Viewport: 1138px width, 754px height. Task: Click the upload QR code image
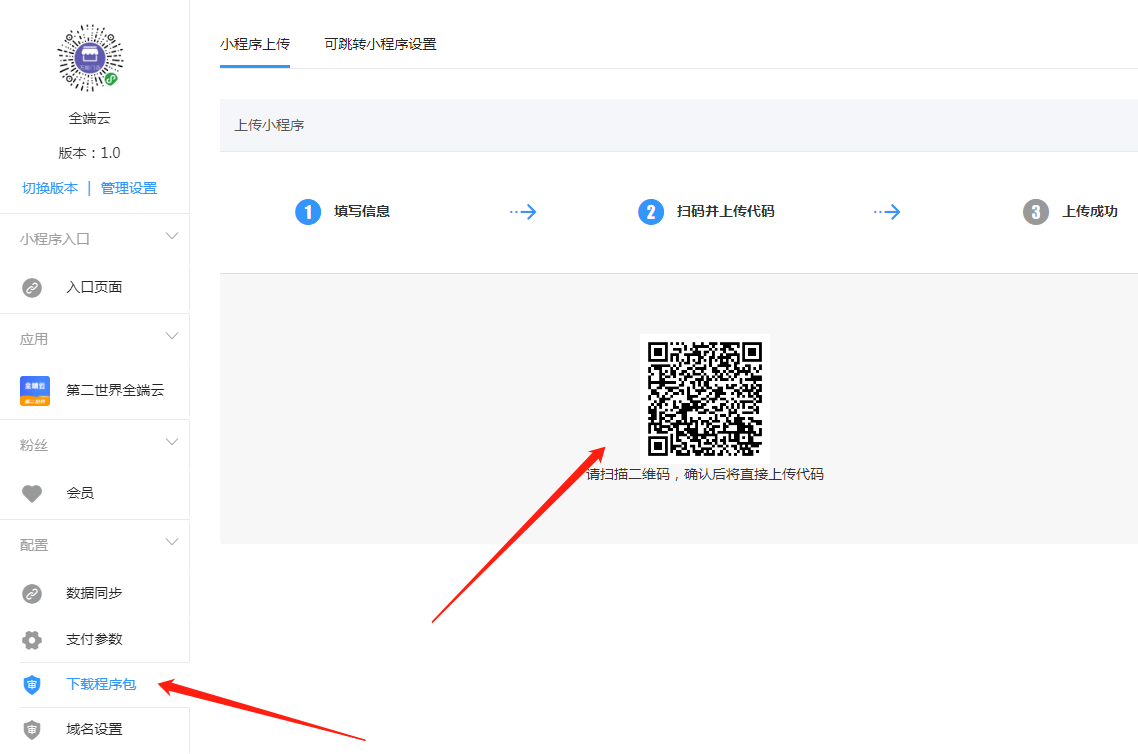tap(705, 398)
